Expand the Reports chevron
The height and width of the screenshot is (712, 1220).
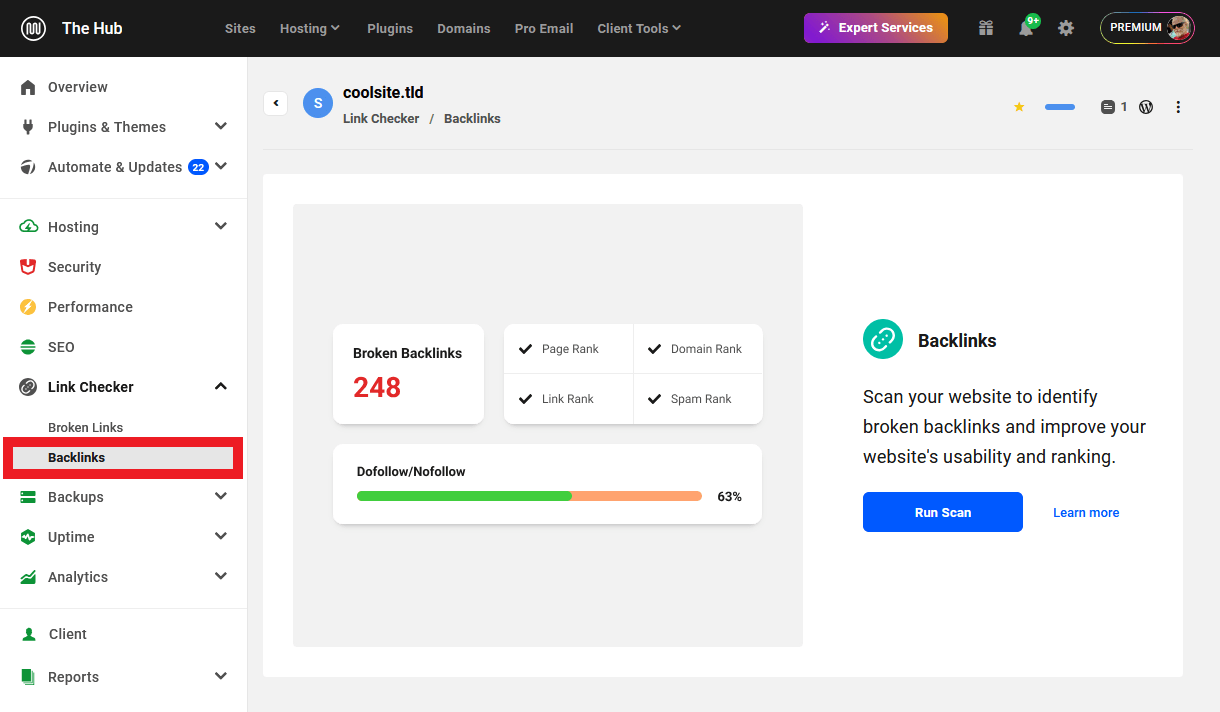(x=221, y=676)
